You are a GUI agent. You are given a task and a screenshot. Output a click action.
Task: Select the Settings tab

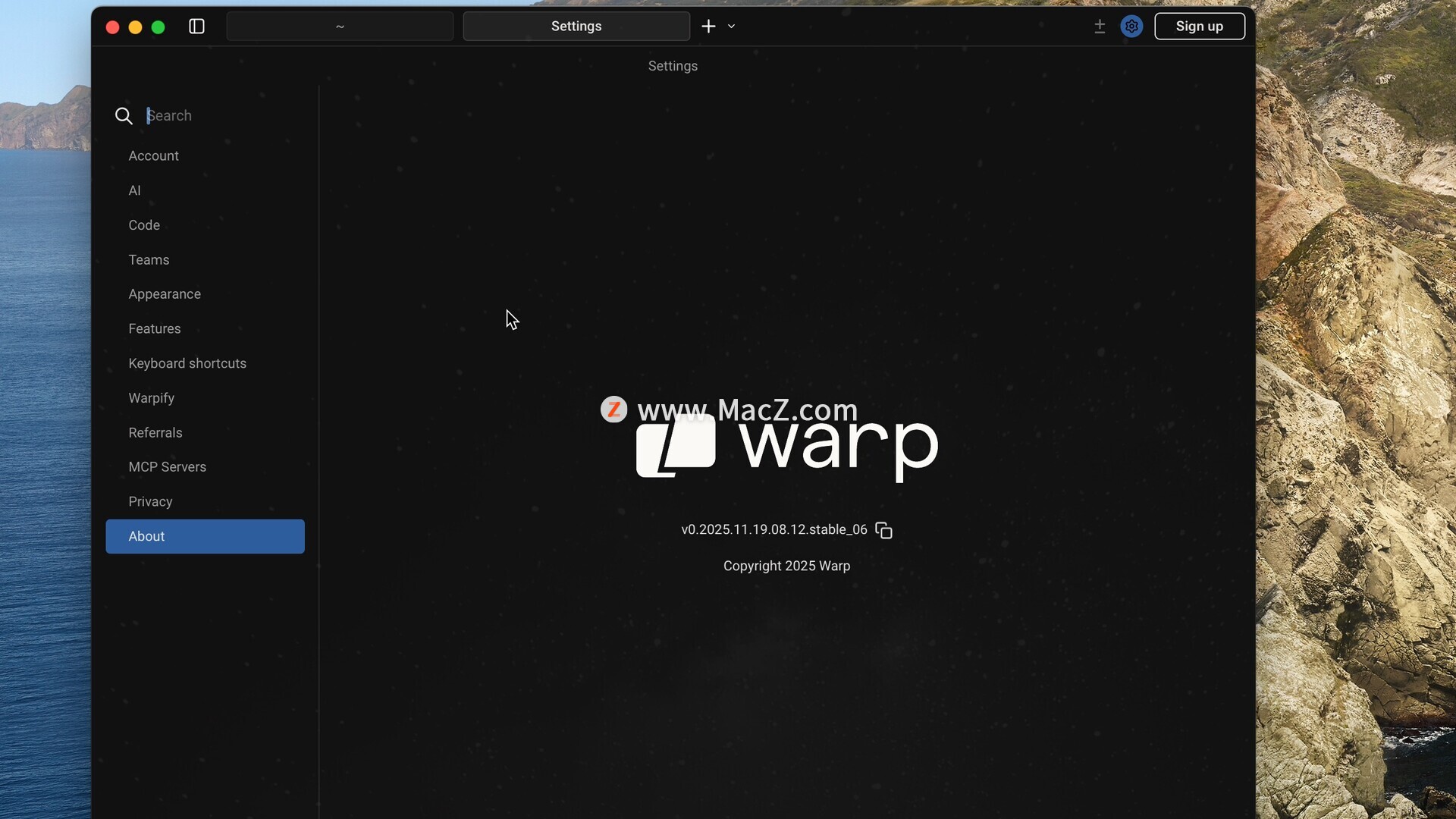[x=576, y=27]
